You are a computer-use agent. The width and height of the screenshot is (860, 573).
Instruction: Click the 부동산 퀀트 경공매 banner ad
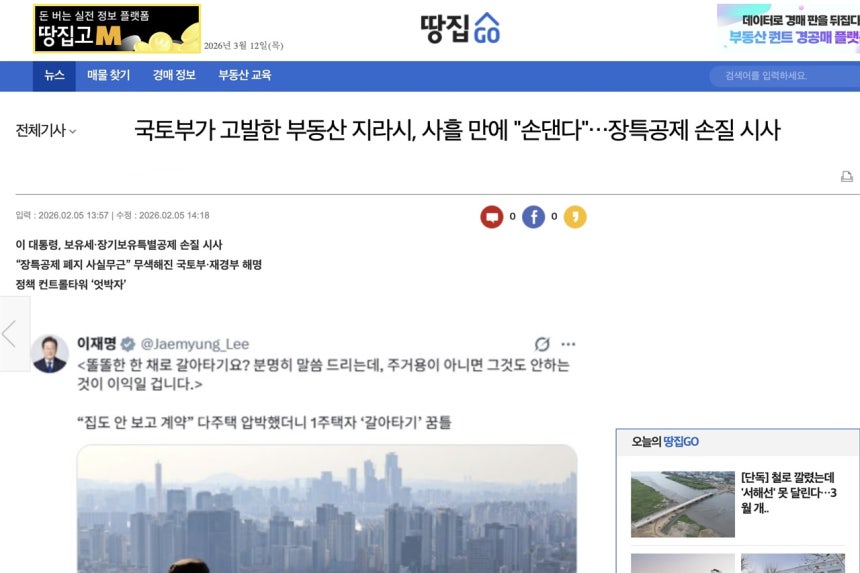788,29
